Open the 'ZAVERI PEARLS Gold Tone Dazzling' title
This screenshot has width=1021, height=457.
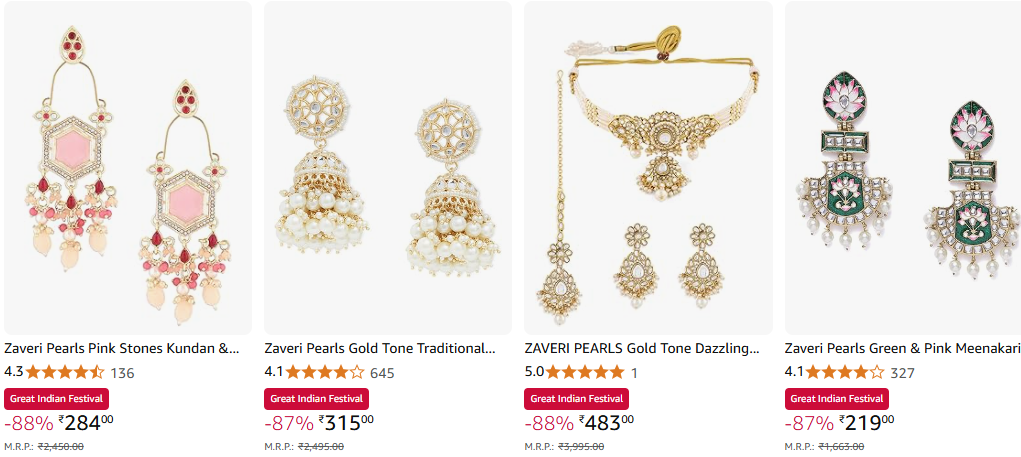coord(642,349)
